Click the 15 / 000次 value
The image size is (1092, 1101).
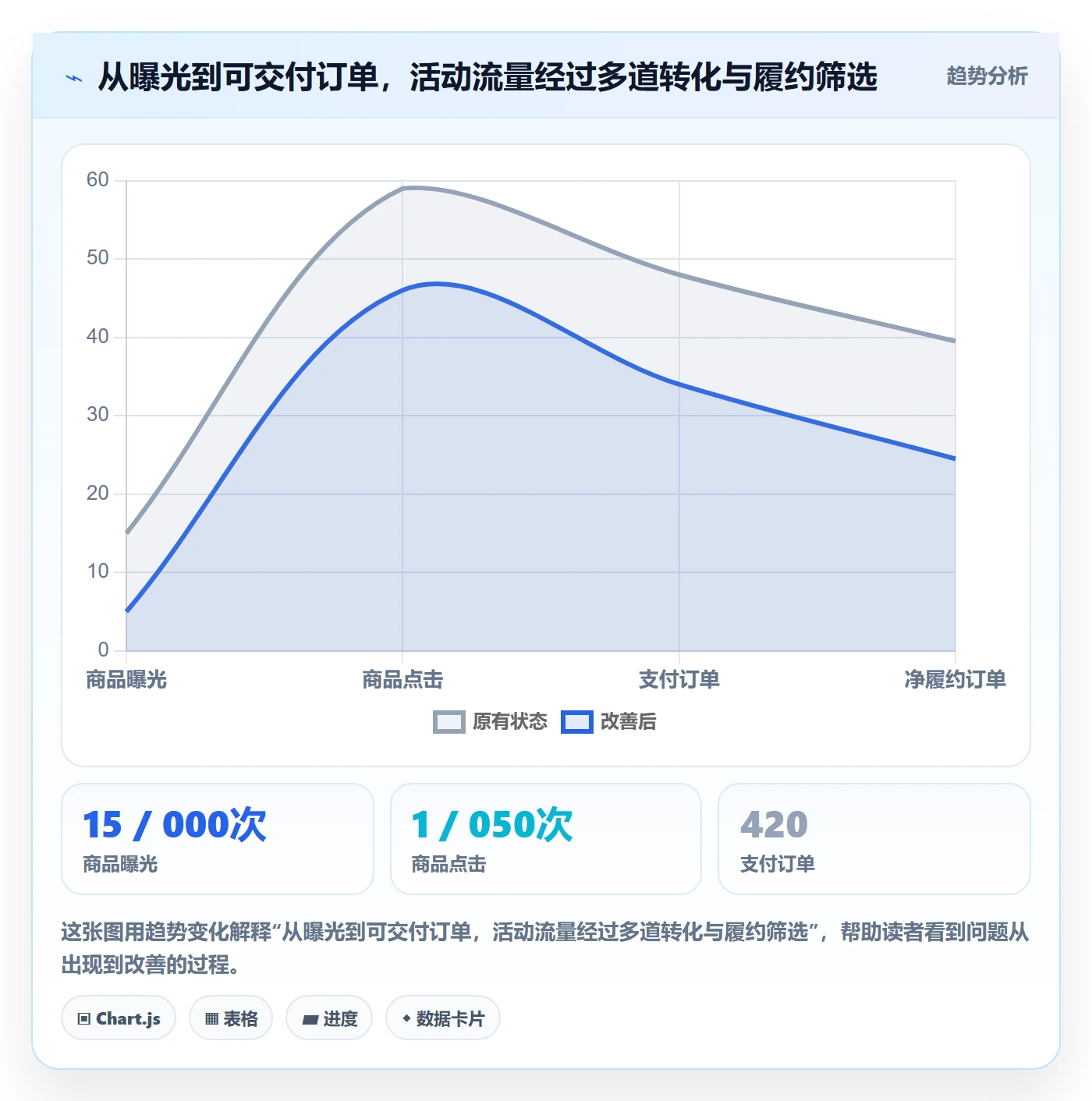click(175, 825)
